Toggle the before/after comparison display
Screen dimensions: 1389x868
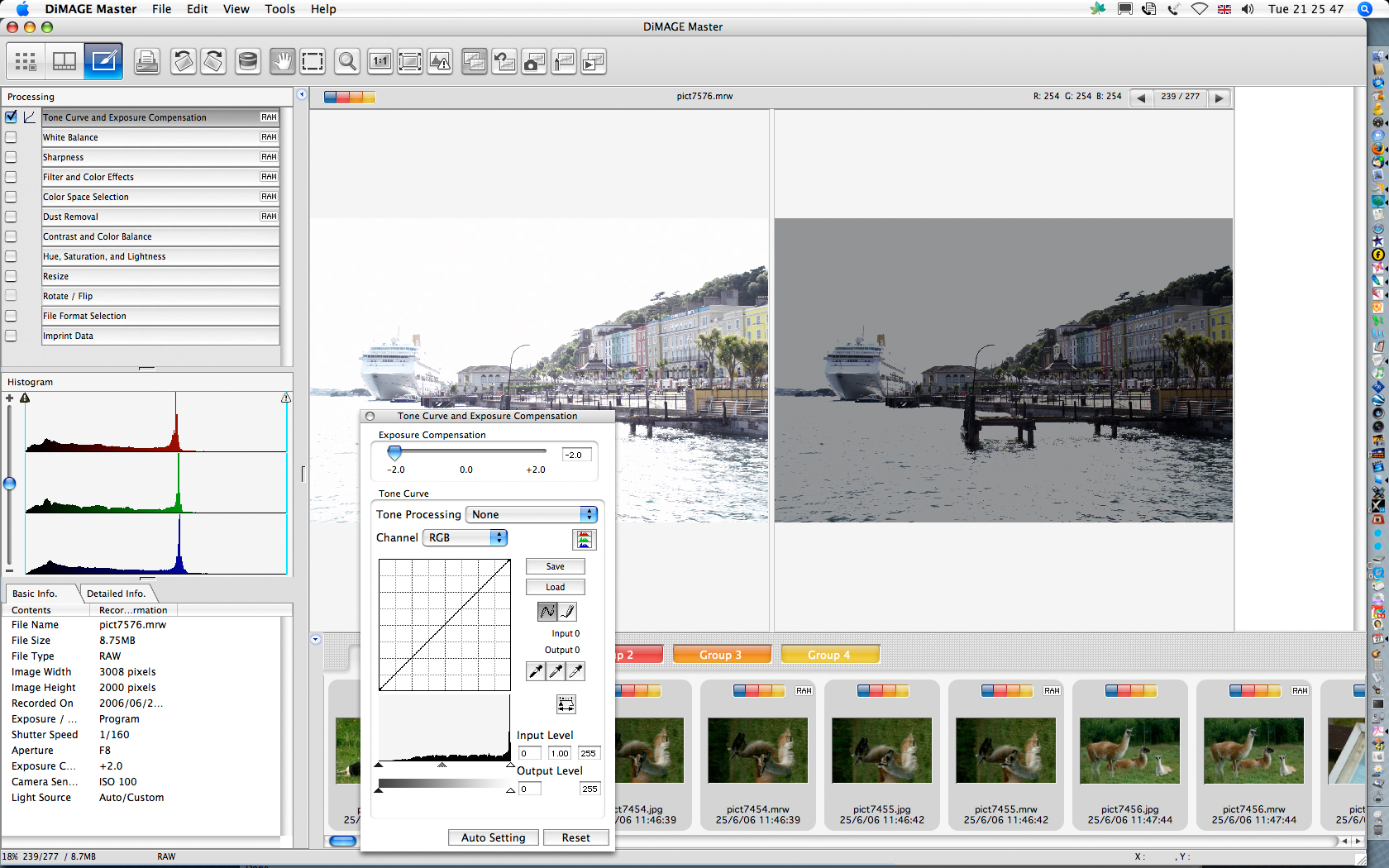475,61
